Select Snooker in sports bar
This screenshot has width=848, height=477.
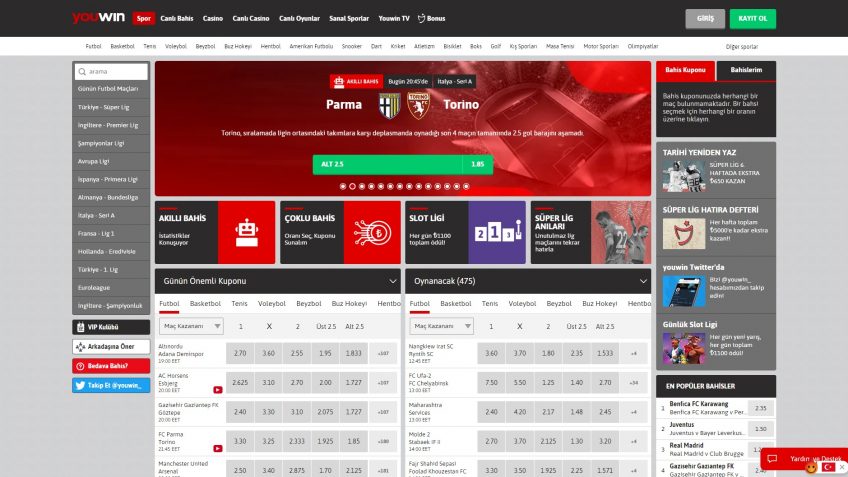(x=352, y=47)
